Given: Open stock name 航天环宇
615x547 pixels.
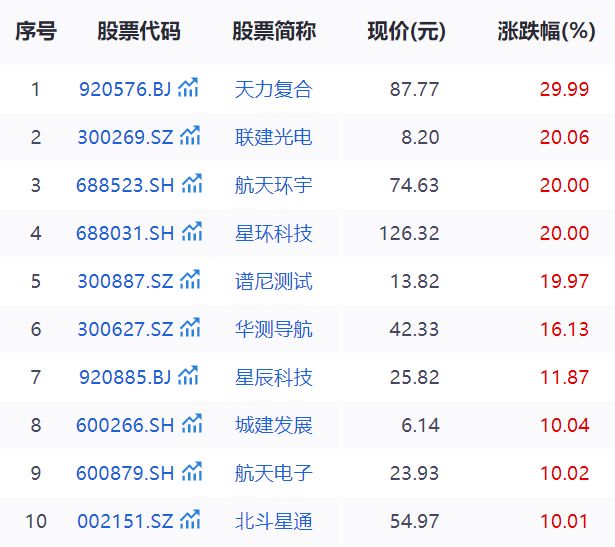Looking at the screenshot, I should tap(273, 185).
